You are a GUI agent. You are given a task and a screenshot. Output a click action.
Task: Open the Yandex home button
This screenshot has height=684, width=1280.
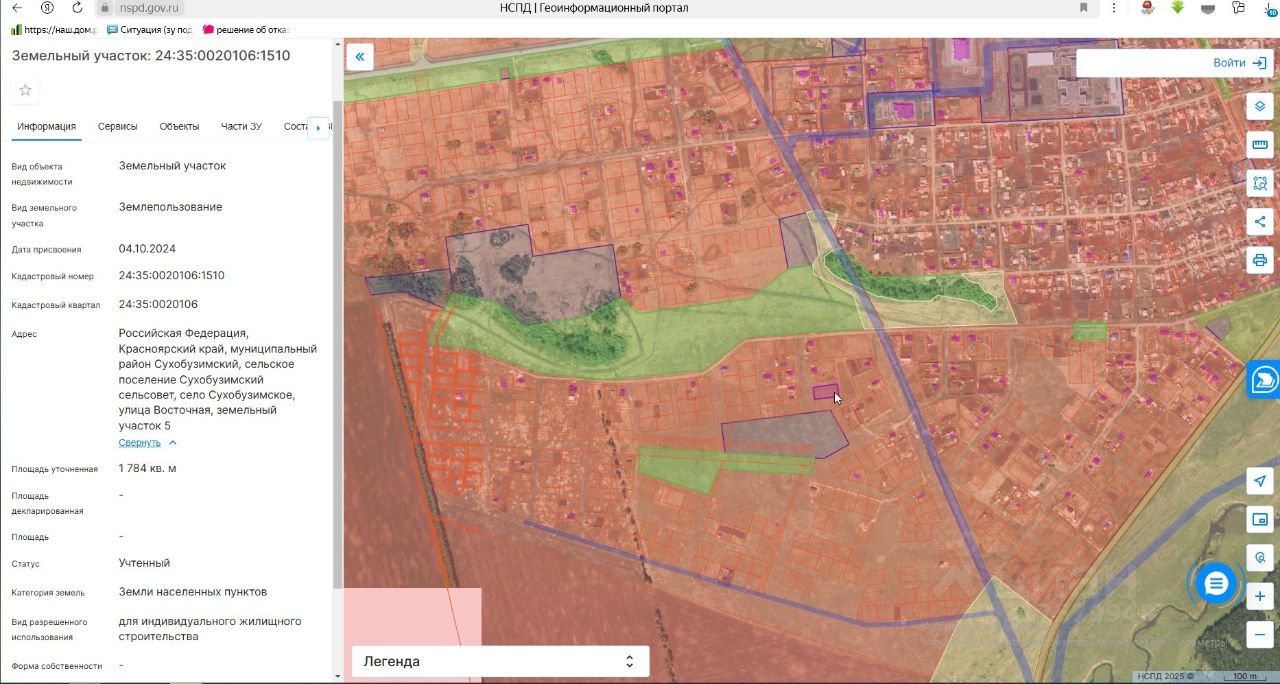[47, 8]
